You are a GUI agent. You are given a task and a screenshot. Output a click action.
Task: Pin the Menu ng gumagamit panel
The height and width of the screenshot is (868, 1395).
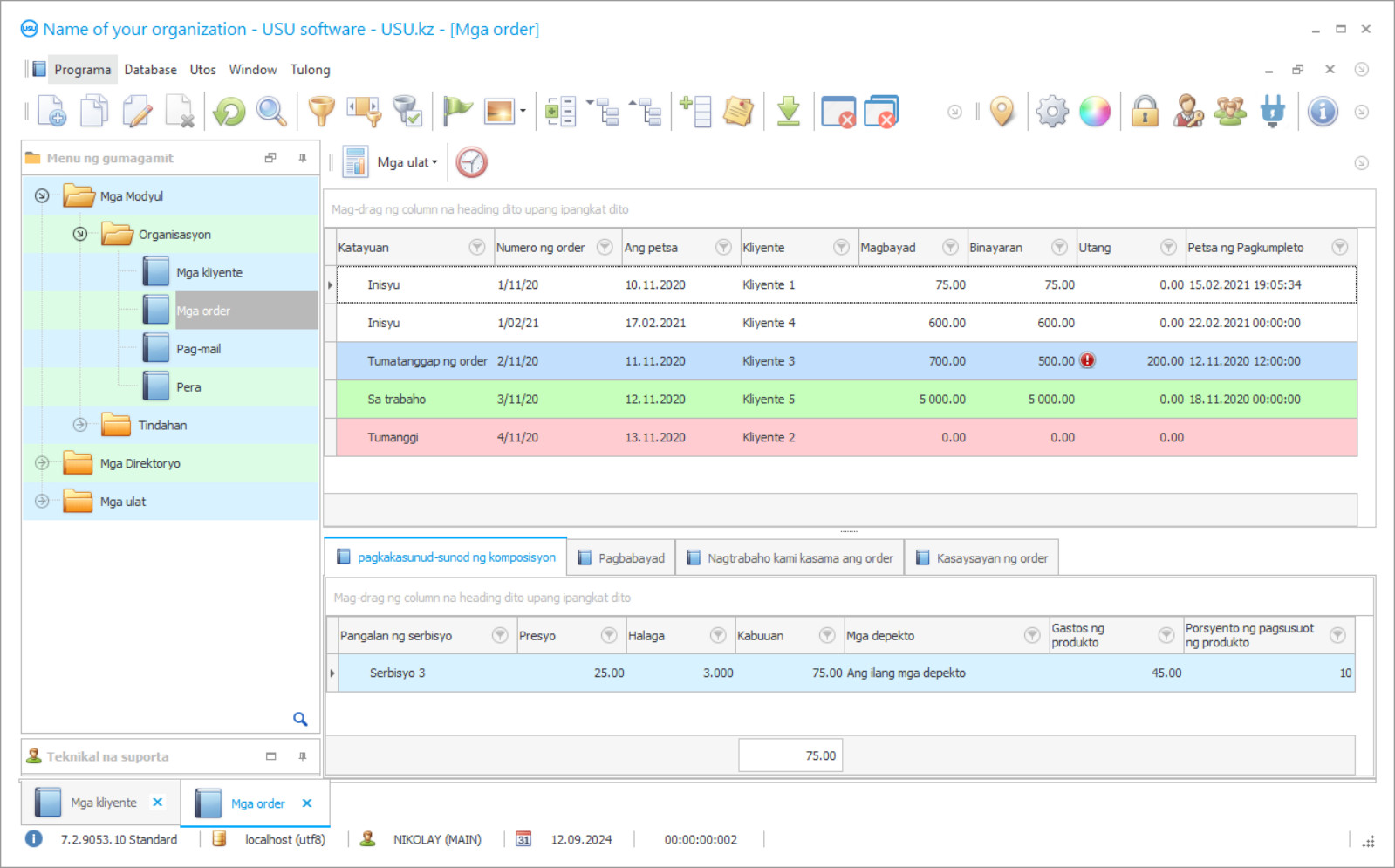click(303, 158)
